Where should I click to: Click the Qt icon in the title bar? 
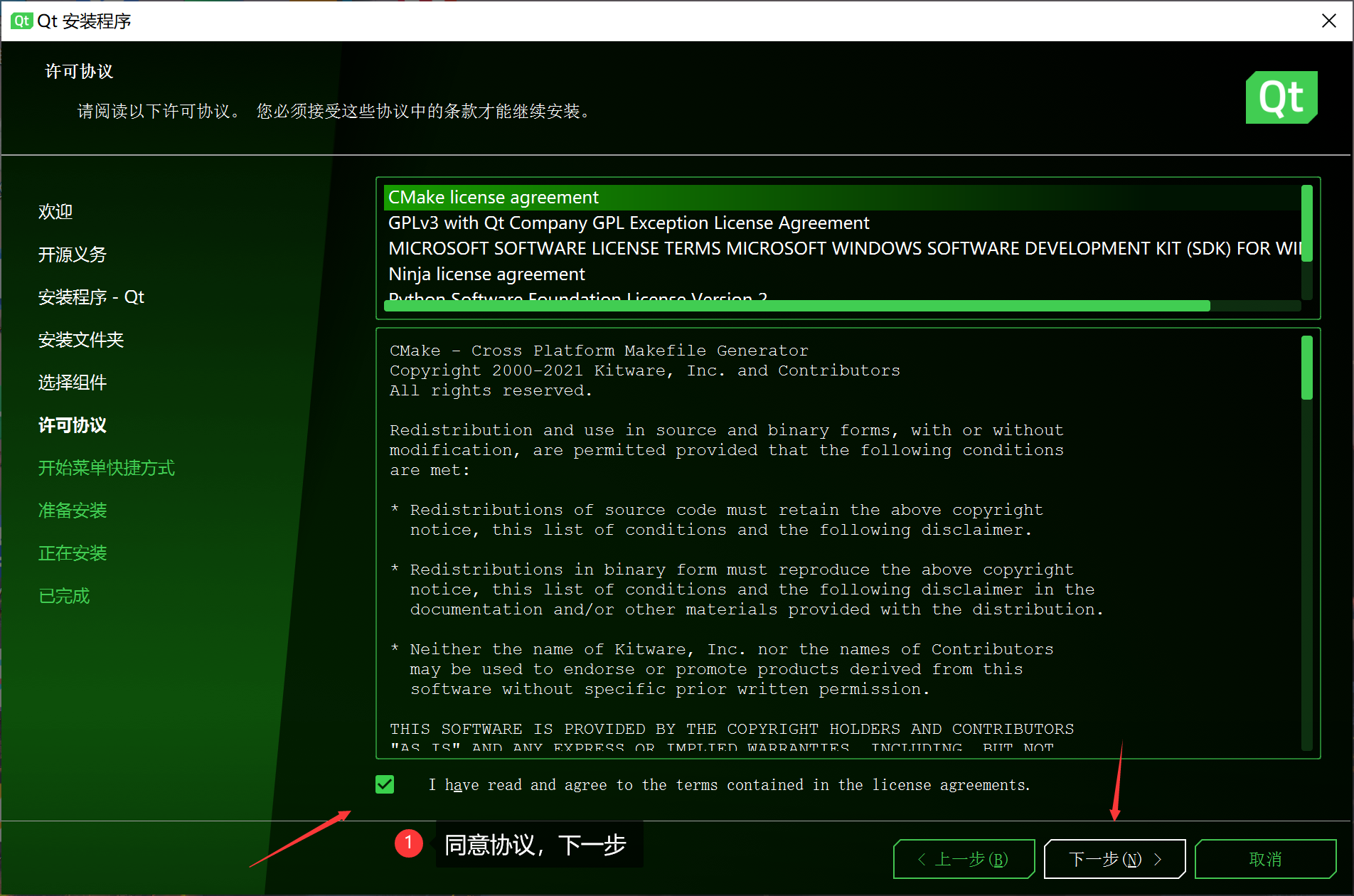[x=21, y=21]
